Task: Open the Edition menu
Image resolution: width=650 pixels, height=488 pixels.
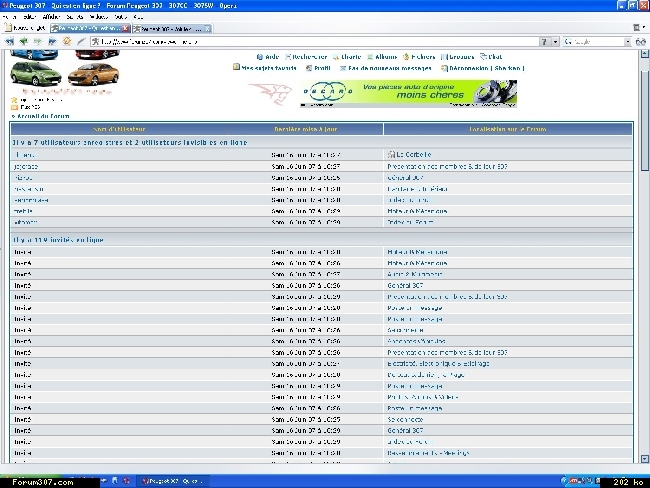Action: [29, 17]
